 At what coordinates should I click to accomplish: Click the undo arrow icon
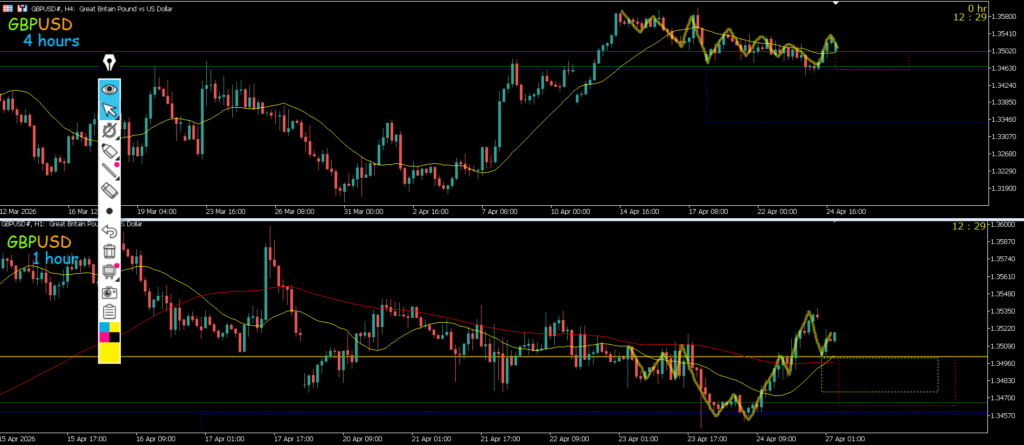click(x=110, y=231)
